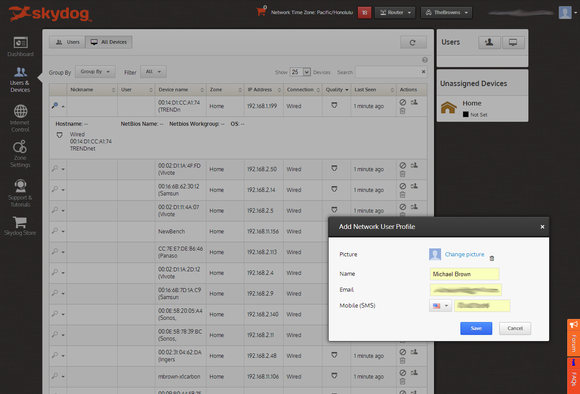Open TheBrowns network dropdown
The image size is (580, 394).
pyautogui.click(x=447, y=13)
